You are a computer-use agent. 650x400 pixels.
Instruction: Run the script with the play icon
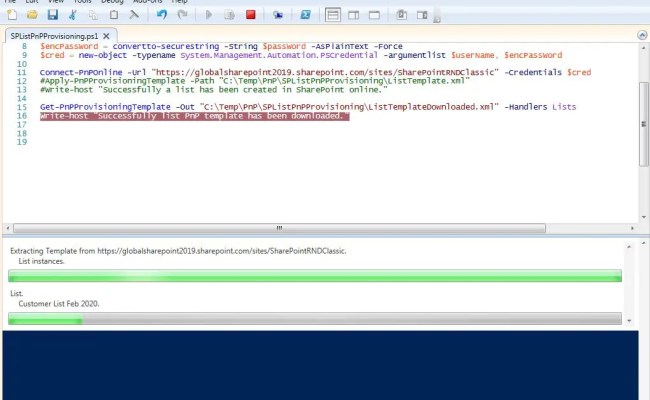pos(209,15)
